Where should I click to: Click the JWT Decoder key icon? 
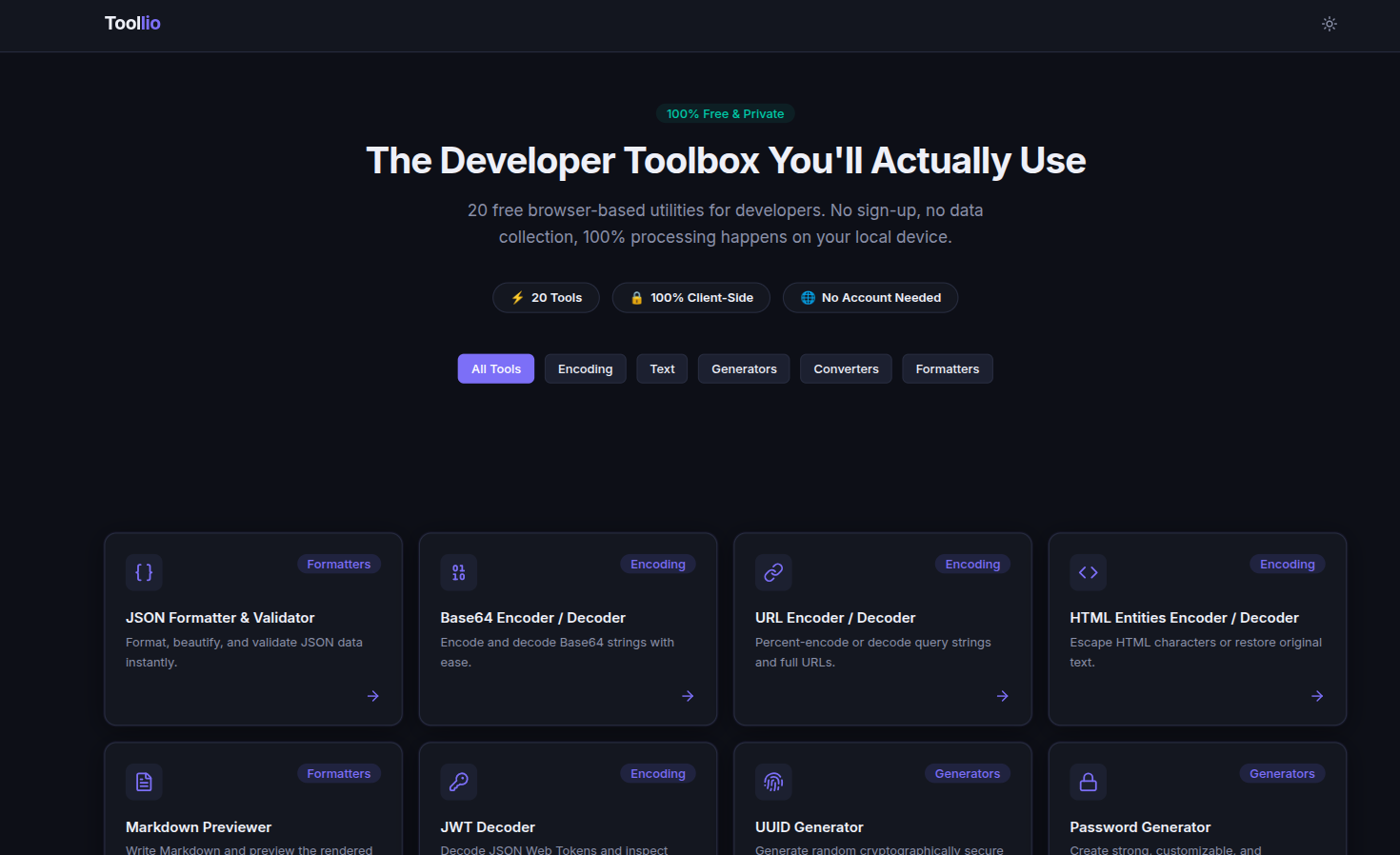(458, 782)
